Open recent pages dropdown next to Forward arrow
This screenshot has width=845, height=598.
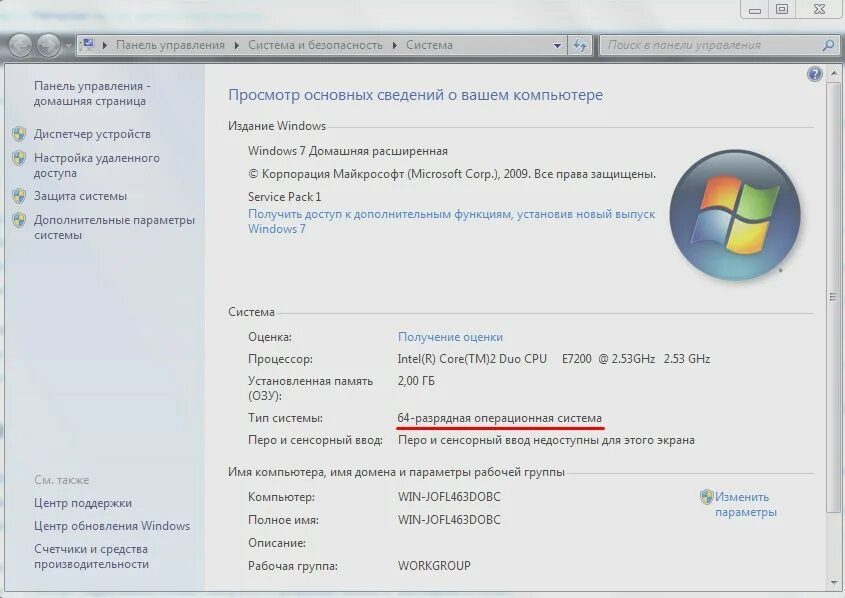68,46
